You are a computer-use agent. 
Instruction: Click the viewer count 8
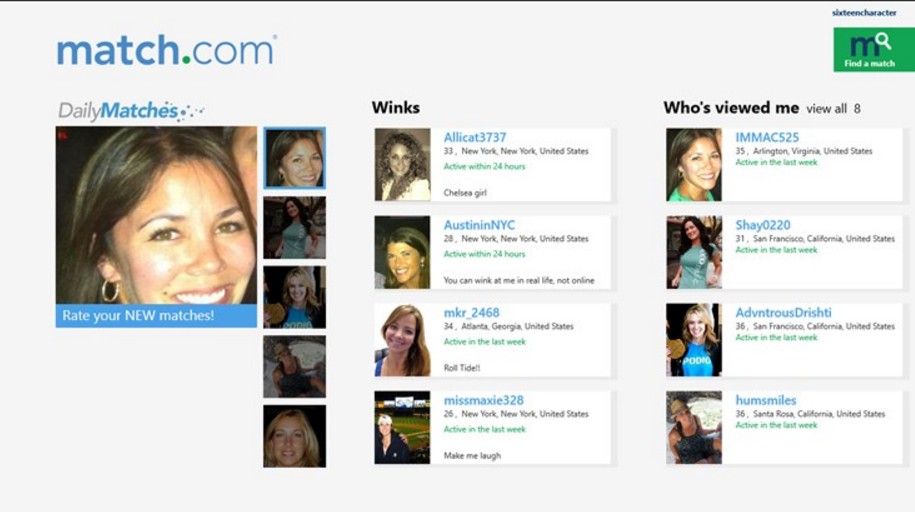tap(857, 109)
